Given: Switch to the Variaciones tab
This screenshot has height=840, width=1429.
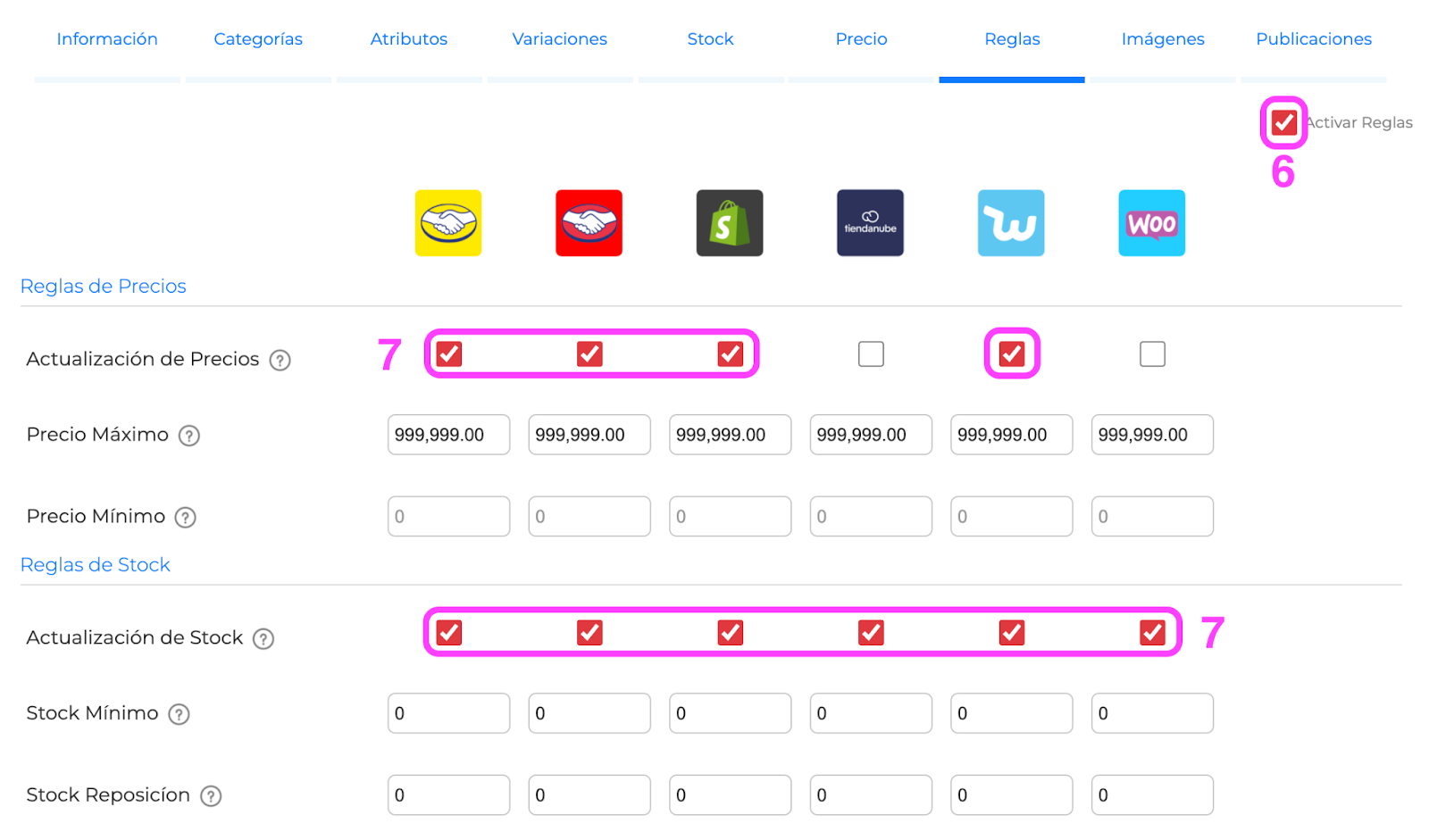Looking at the screenshot, I should click(560, 39).
